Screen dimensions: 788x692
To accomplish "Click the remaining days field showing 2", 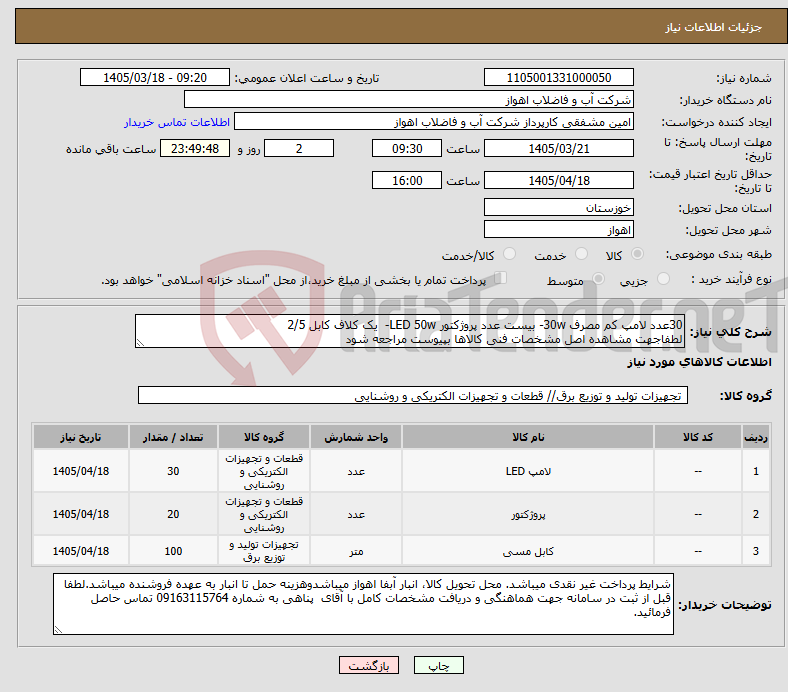I will [x=299, y=148].
